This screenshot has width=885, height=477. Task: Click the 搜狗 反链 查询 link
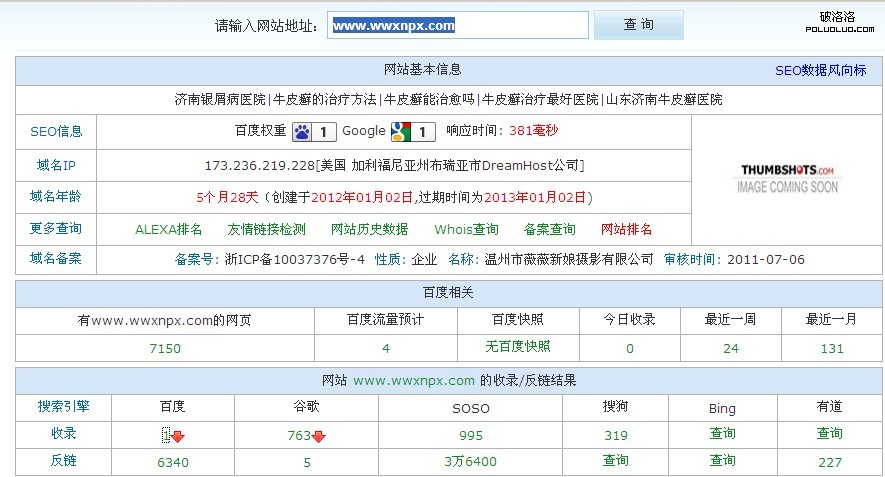coord(615,461)
